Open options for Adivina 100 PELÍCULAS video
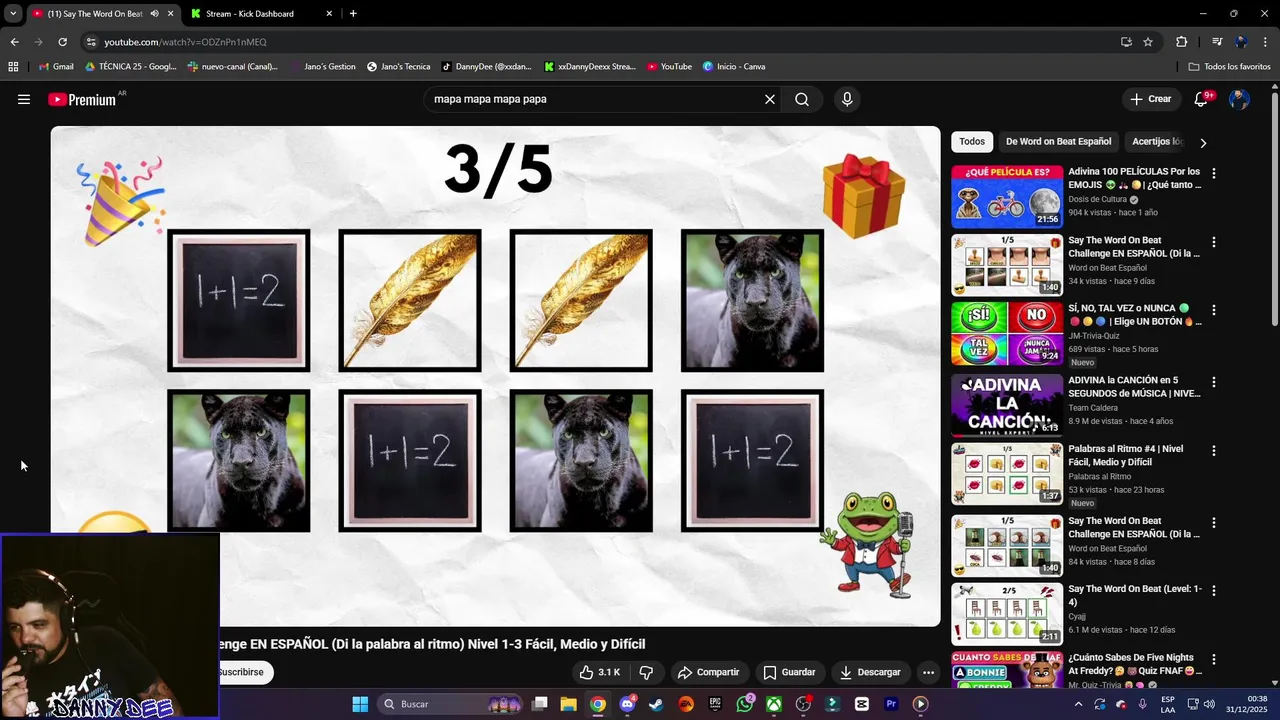Screen dimensions: 1280x720 (x=1214, y=173)
